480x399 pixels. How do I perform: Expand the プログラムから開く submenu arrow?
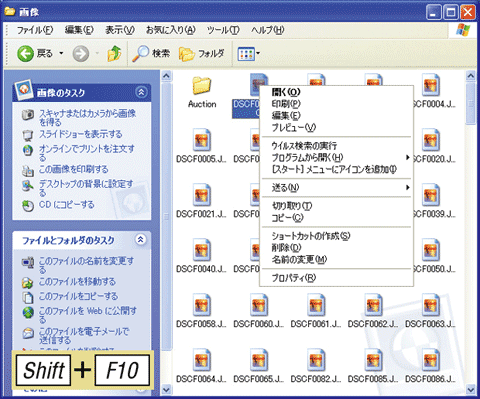click(x=407, y=157)
